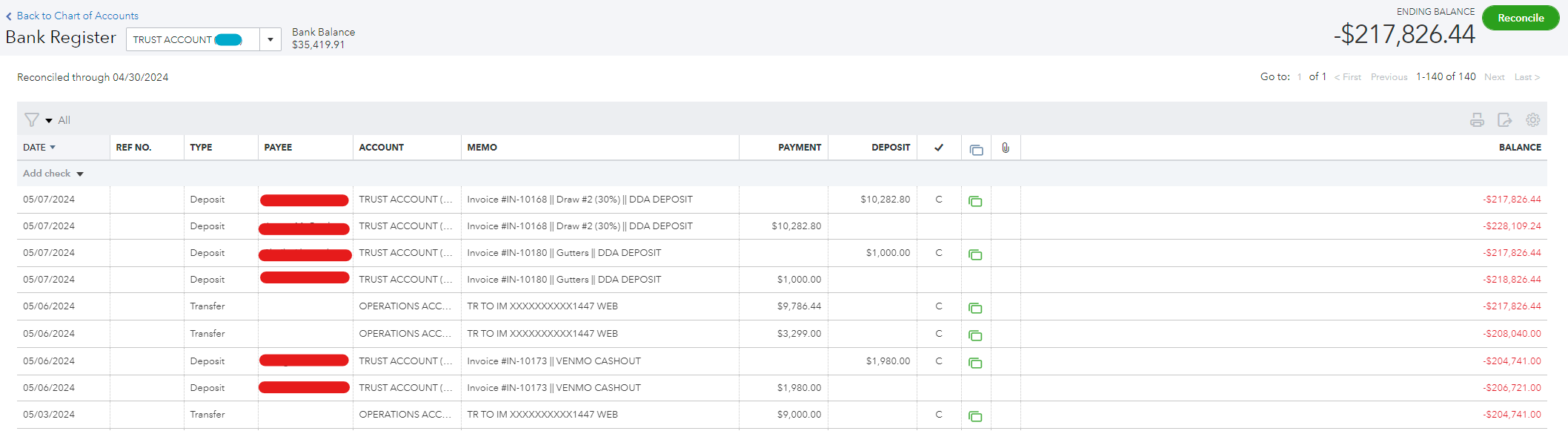Click the match icon in column header
Image resolution: width=1568 pixels, height=431 pixels.
(976, 148)
